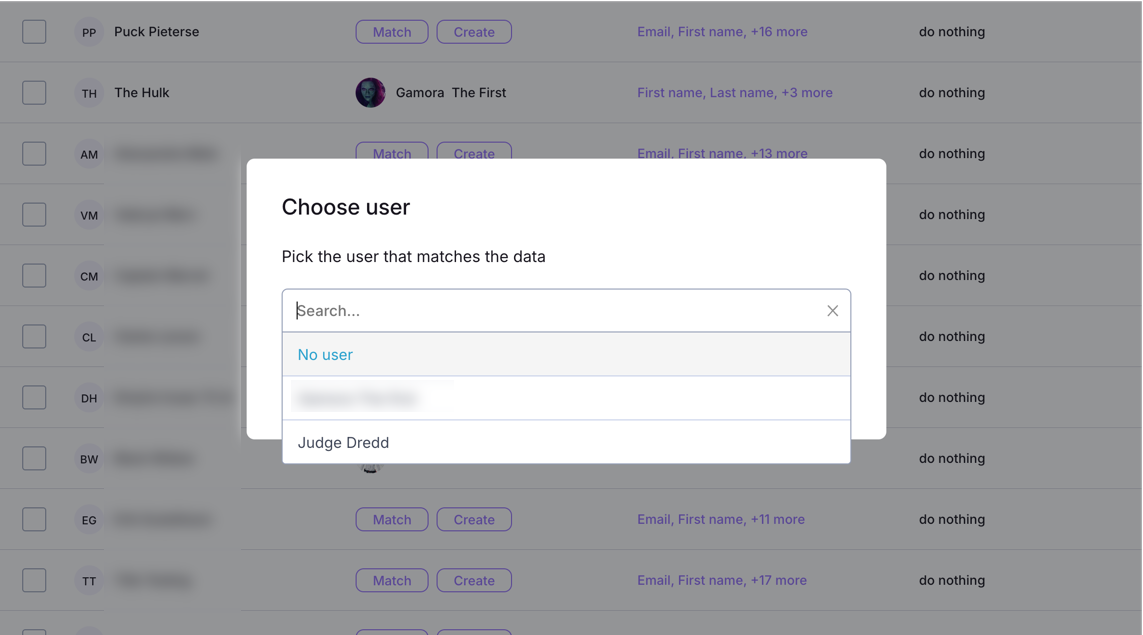Tick the checkbox for Puck Pieterse

pos(34,32)
